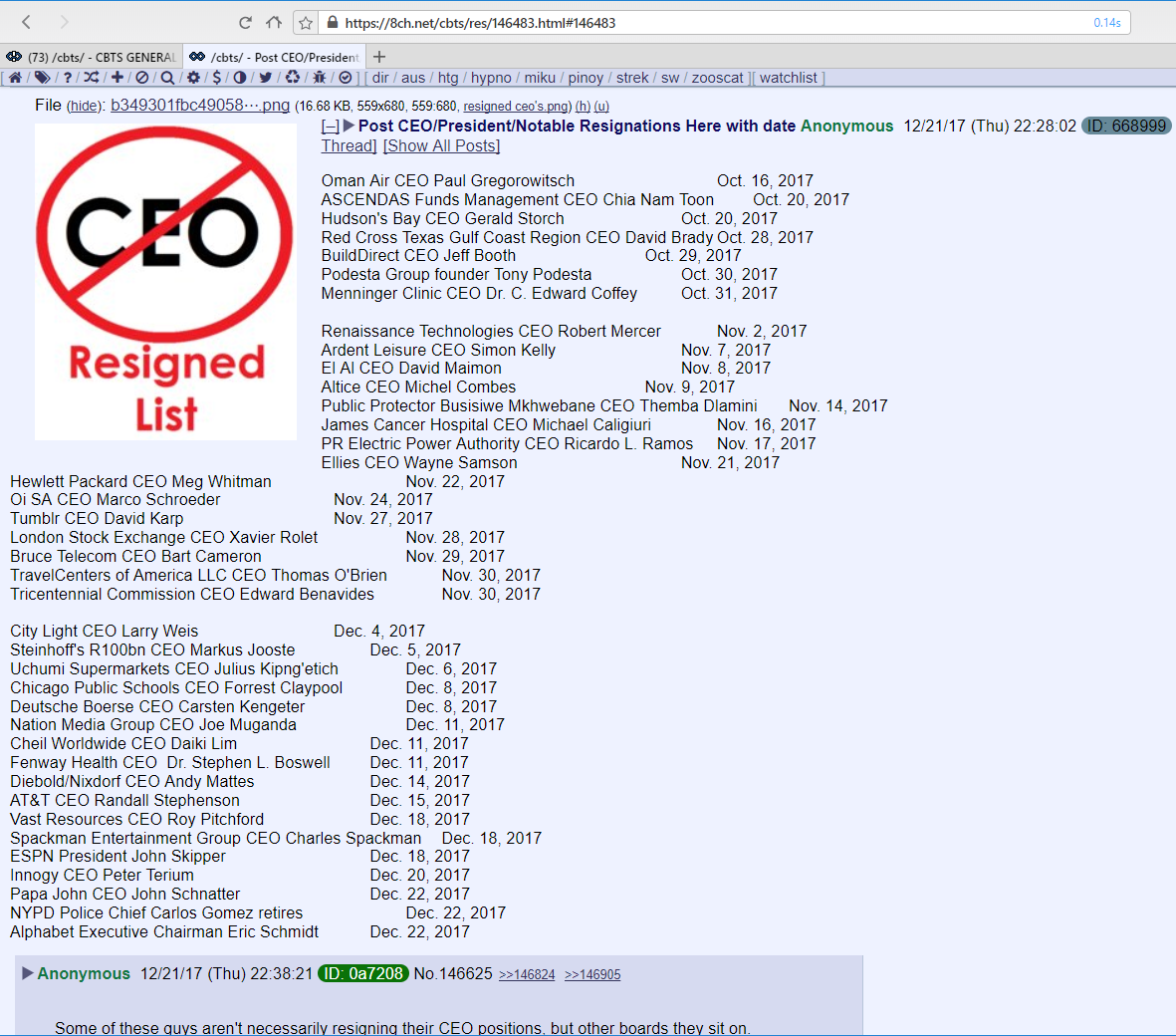Go back using the browser back arrow
Image resolution: width=1176 pixels, height=1036 pixels.
coord(26,23)
